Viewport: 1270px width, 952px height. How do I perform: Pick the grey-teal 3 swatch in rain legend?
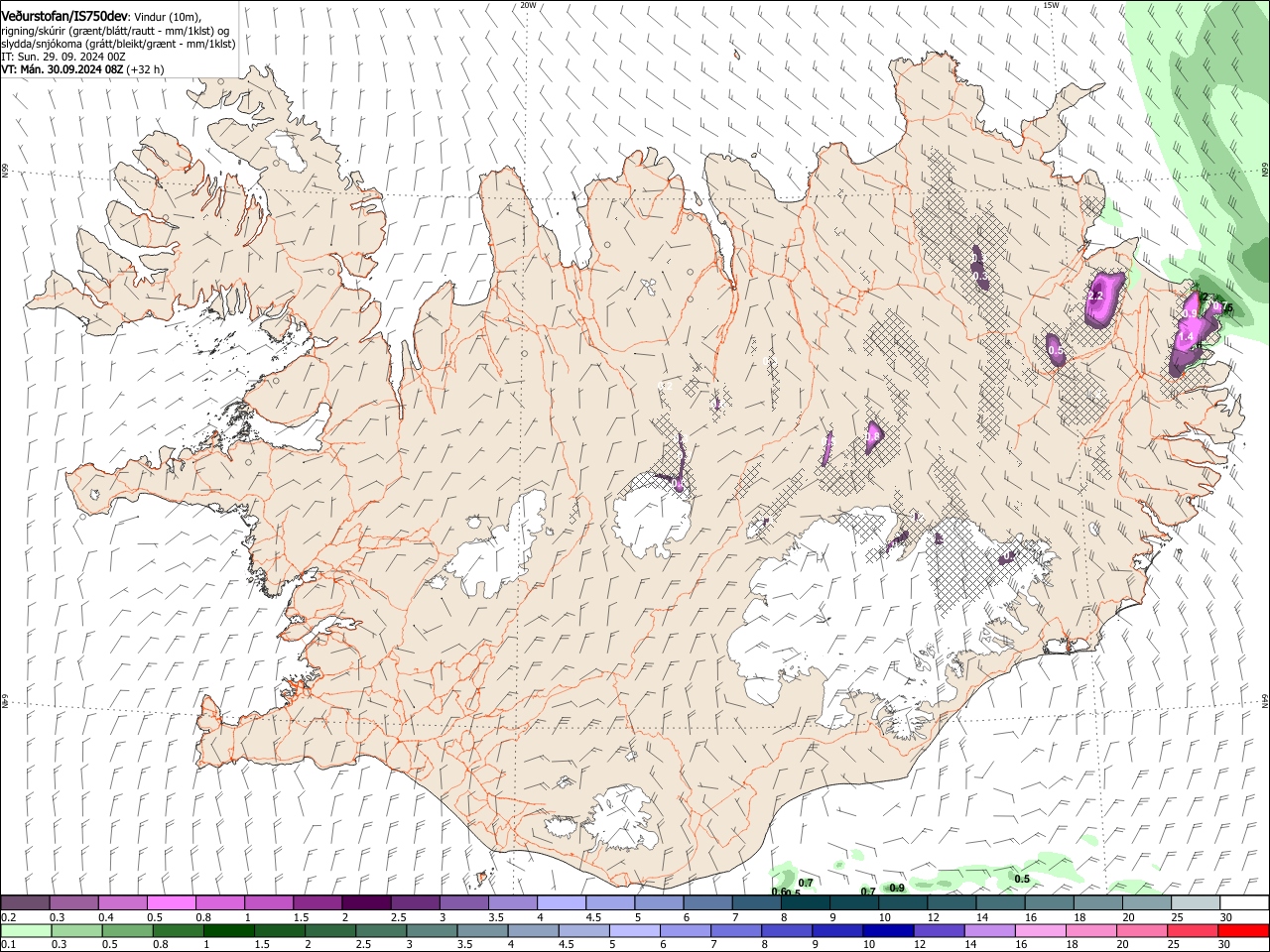pos(432,930)
